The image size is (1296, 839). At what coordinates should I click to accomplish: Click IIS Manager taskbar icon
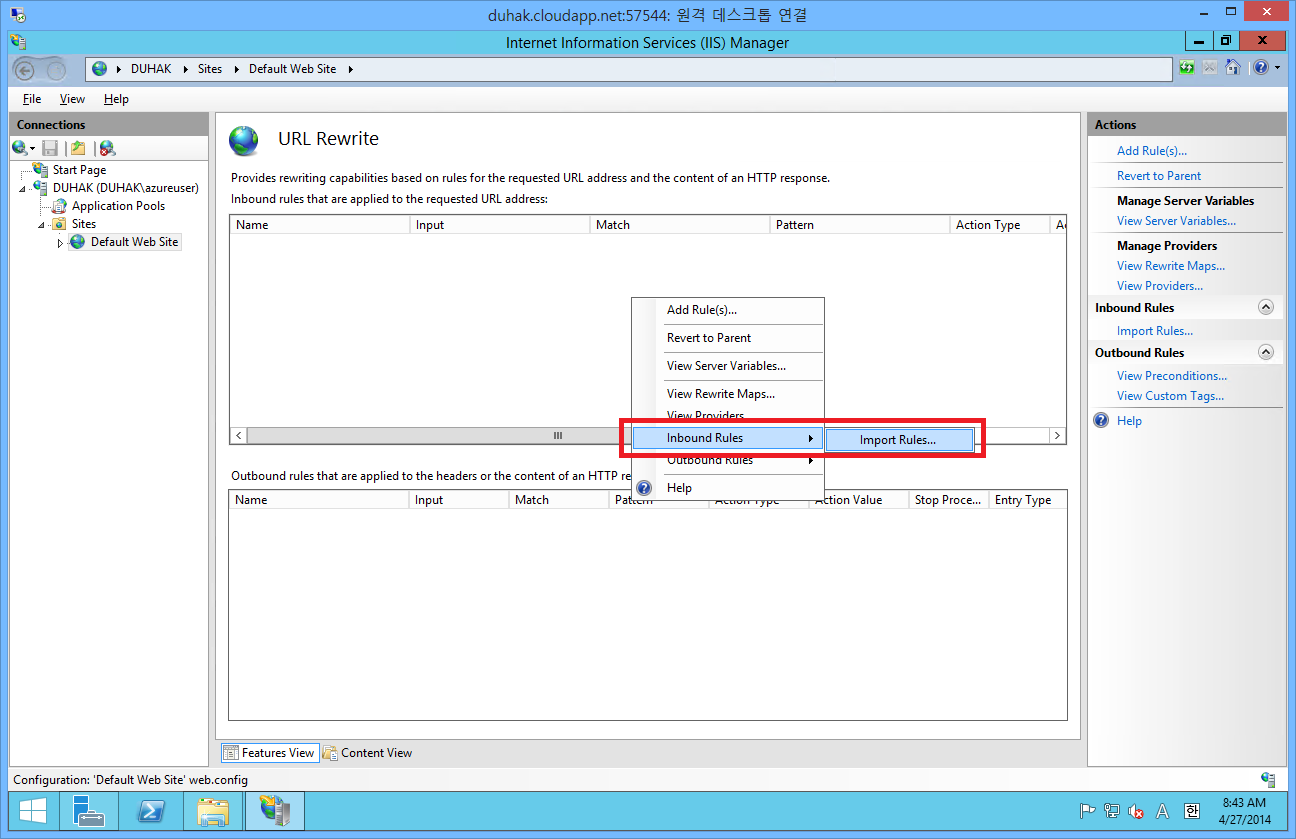click(x=275, y=811)
